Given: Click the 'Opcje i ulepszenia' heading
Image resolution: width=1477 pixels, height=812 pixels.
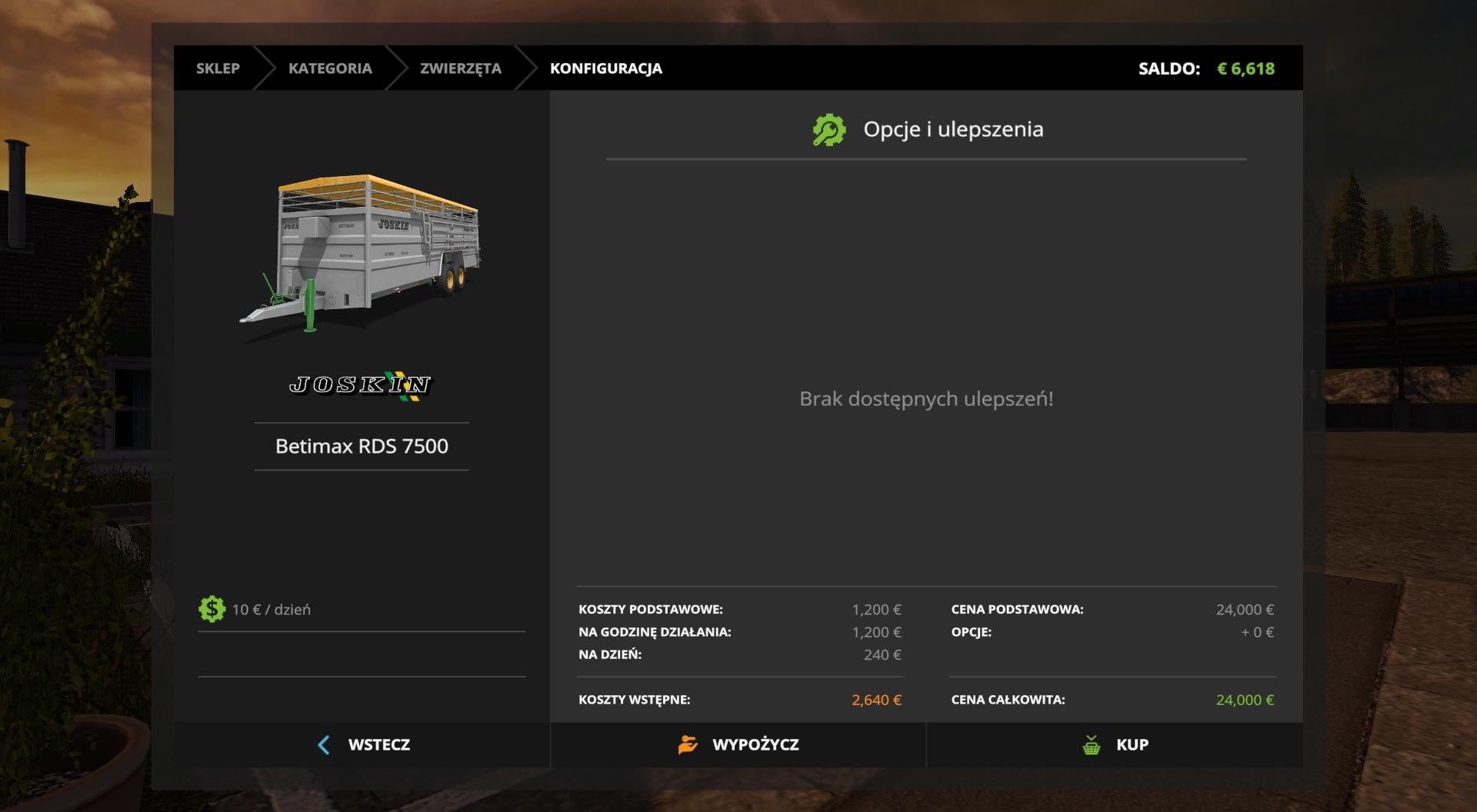Looking at the screenshot, I should pyautogui.click(x=953, y=129).
